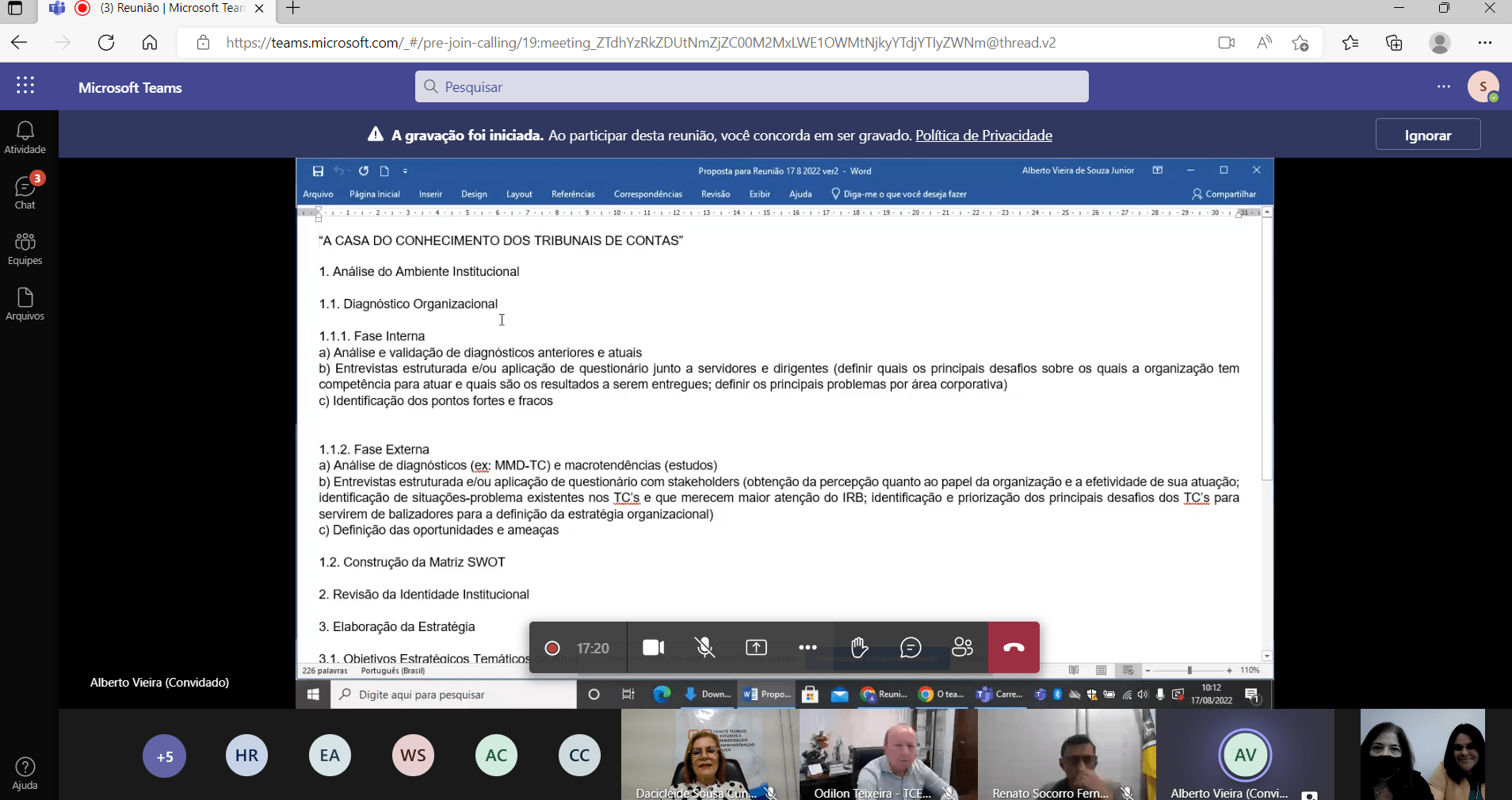The height and width of the screenshot is (800, 1512).
Task: Open Arquivos in the Teams sidebar
Action: 25,304
